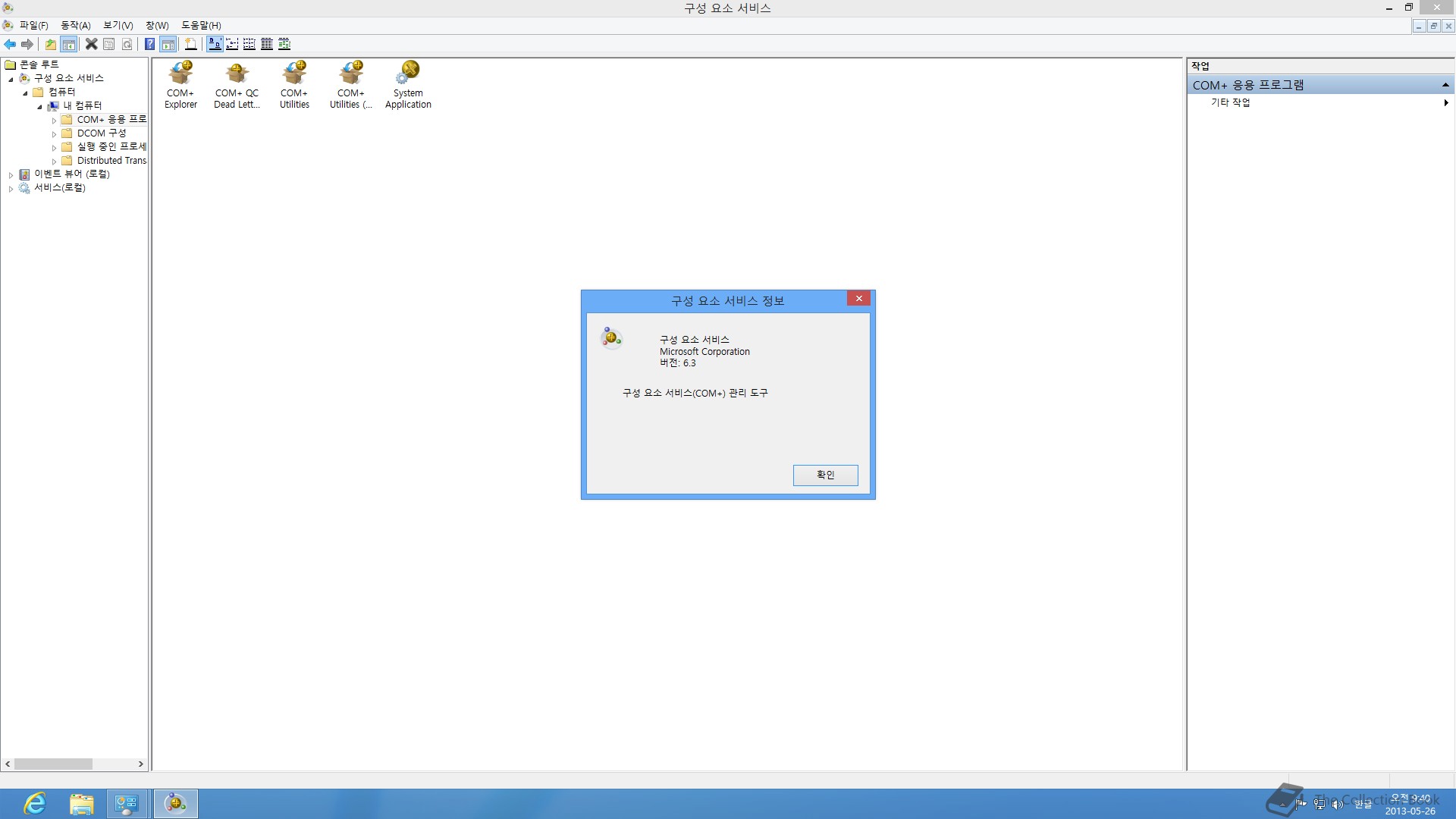Toggle the console tree show/hide toolbar button
The image size is (1456, 819).
pyautogui.click(x=69, y=44)
